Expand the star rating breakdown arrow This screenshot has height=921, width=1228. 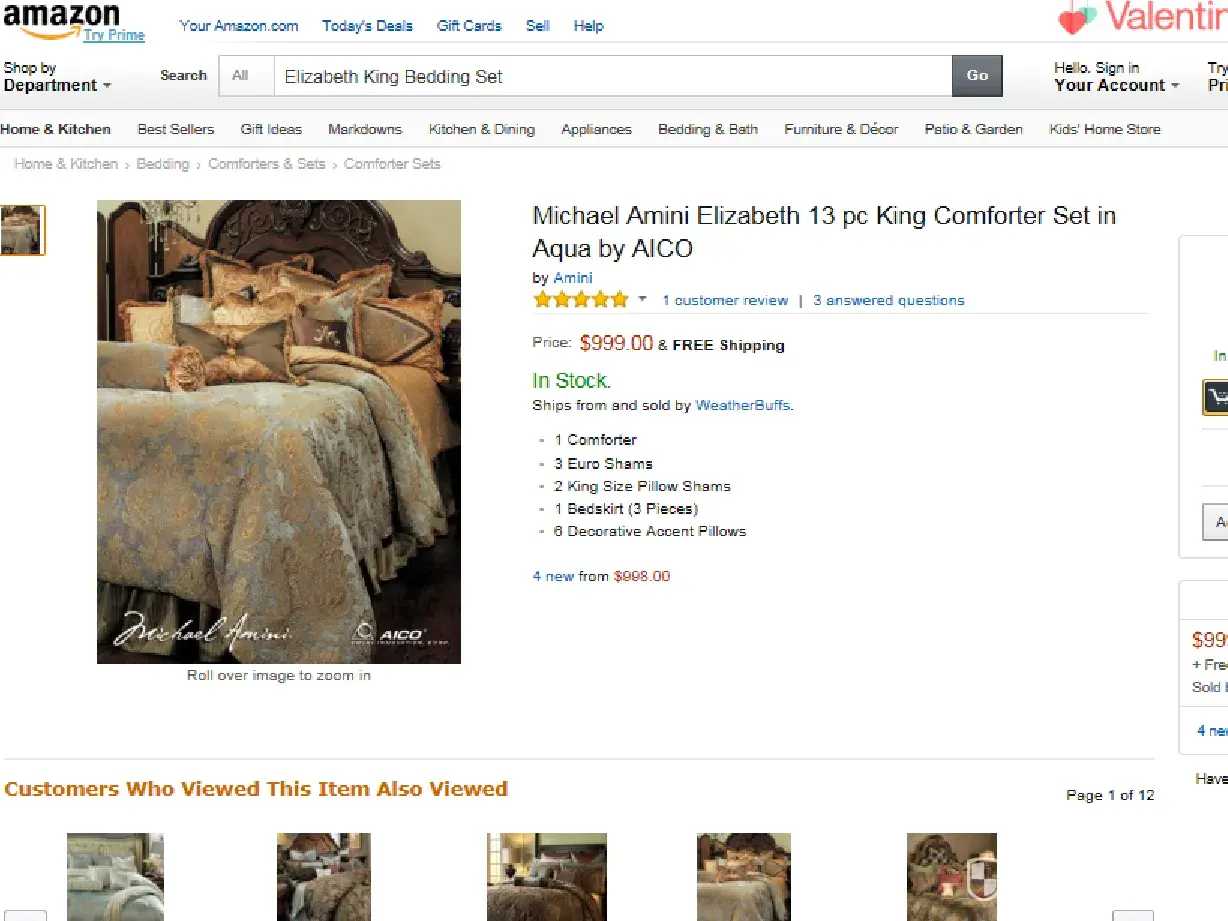pos(643,299)
